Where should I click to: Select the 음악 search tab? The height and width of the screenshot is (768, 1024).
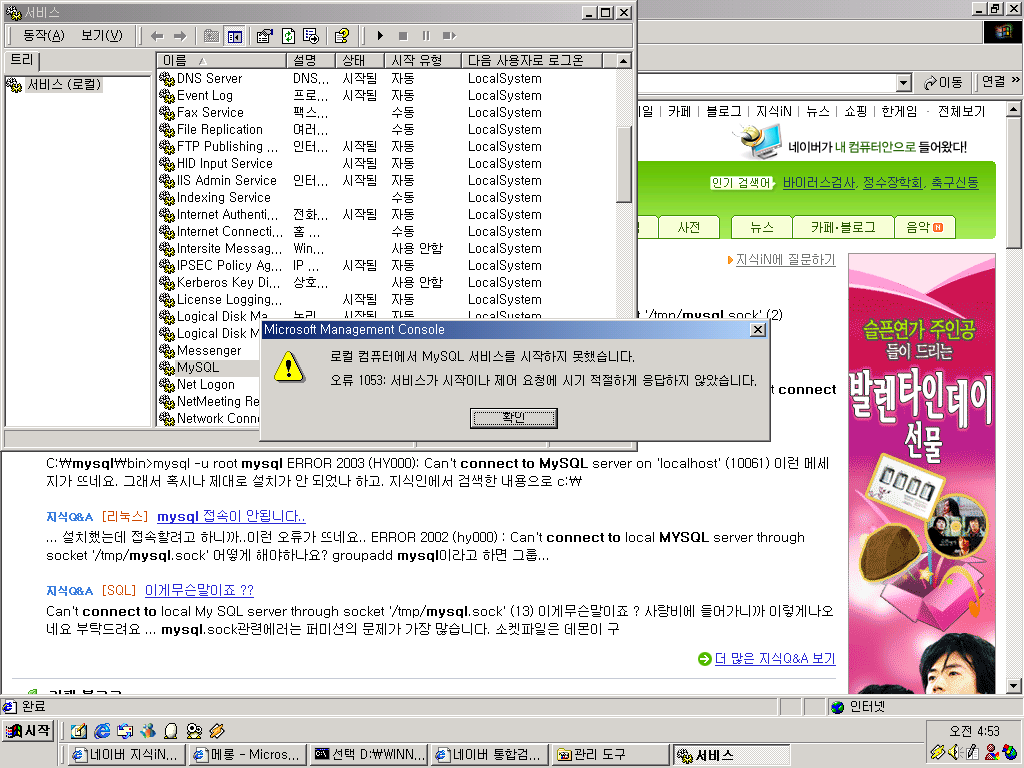(x=924, y=227)
